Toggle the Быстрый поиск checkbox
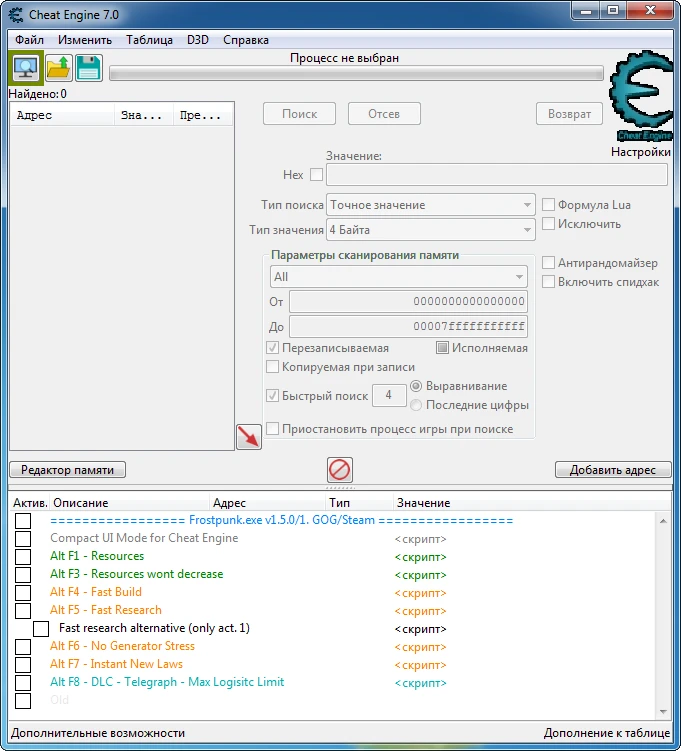The image size is (681, 751). pos(272,396)
